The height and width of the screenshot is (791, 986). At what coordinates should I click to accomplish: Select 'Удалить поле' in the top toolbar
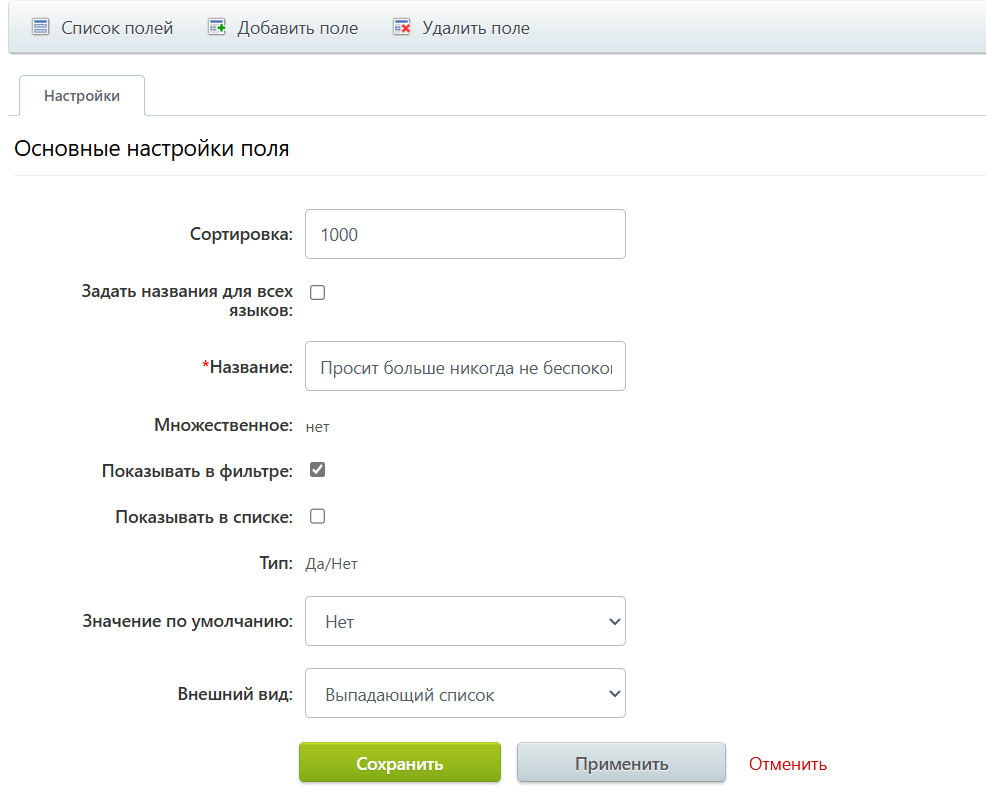tap(472, 27)
